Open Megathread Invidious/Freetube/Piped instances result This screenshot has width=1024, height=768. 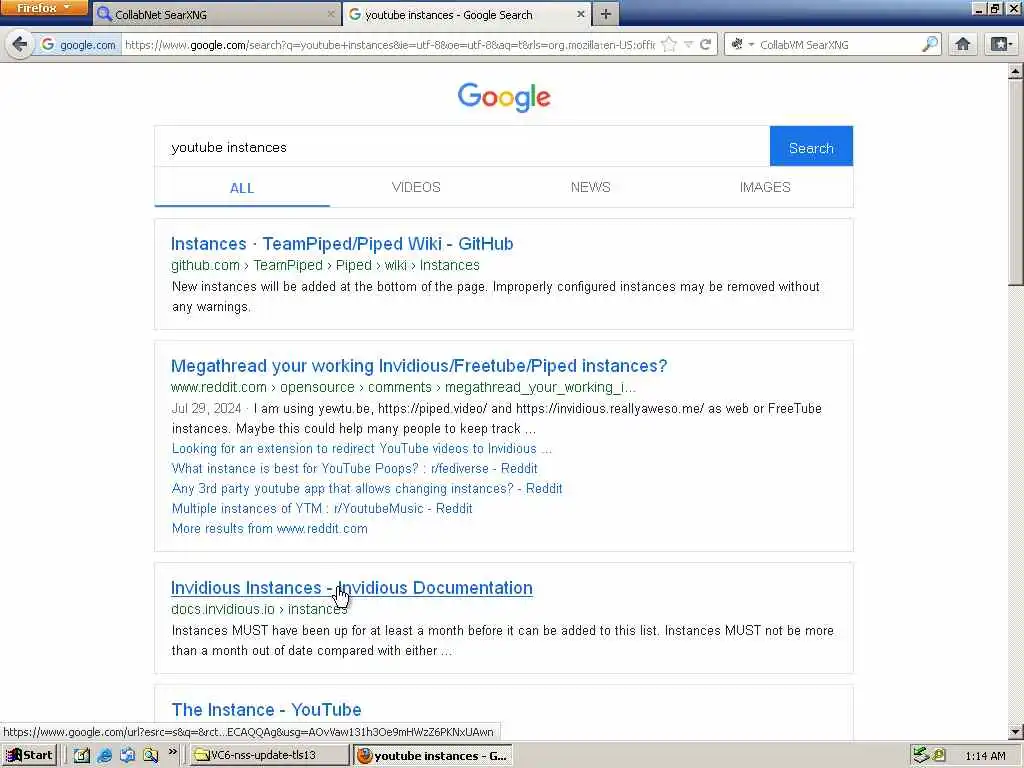(x=419, y=366)
